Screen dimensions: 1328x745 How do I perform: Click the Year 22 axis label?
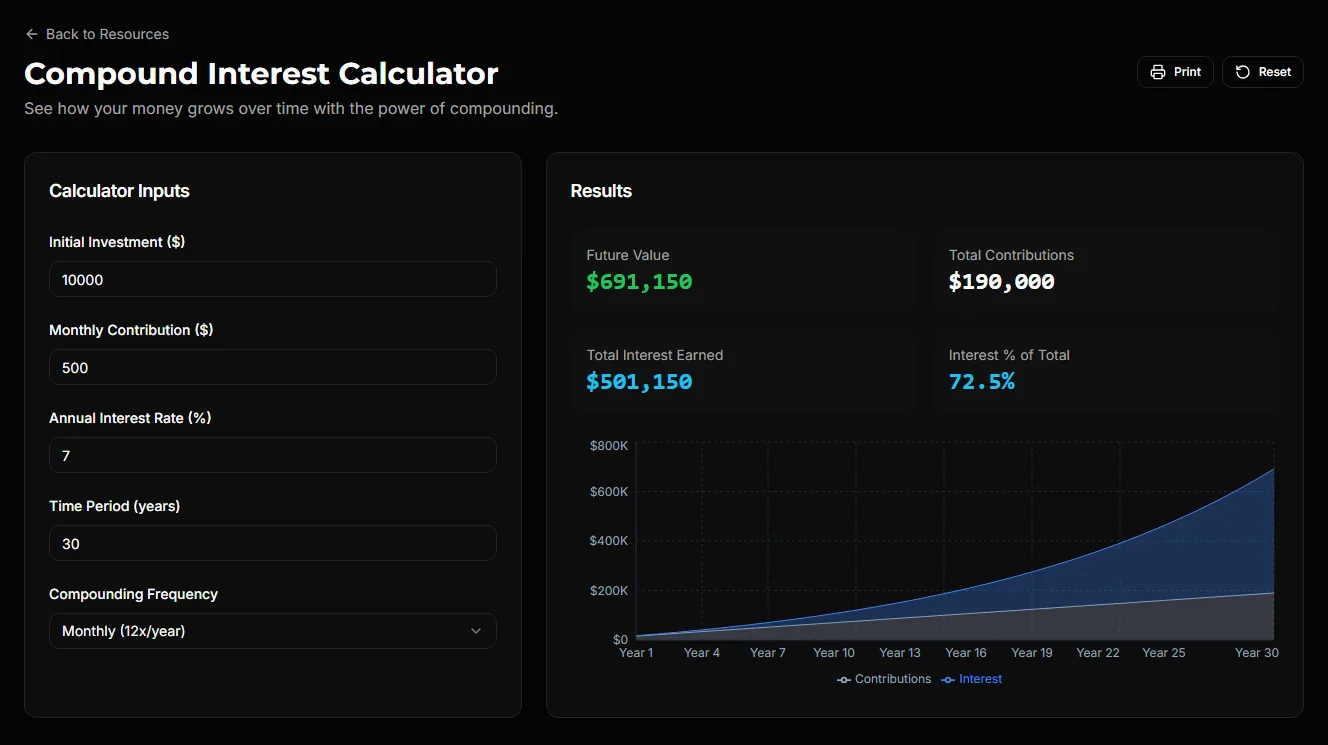pos(1098,653)
